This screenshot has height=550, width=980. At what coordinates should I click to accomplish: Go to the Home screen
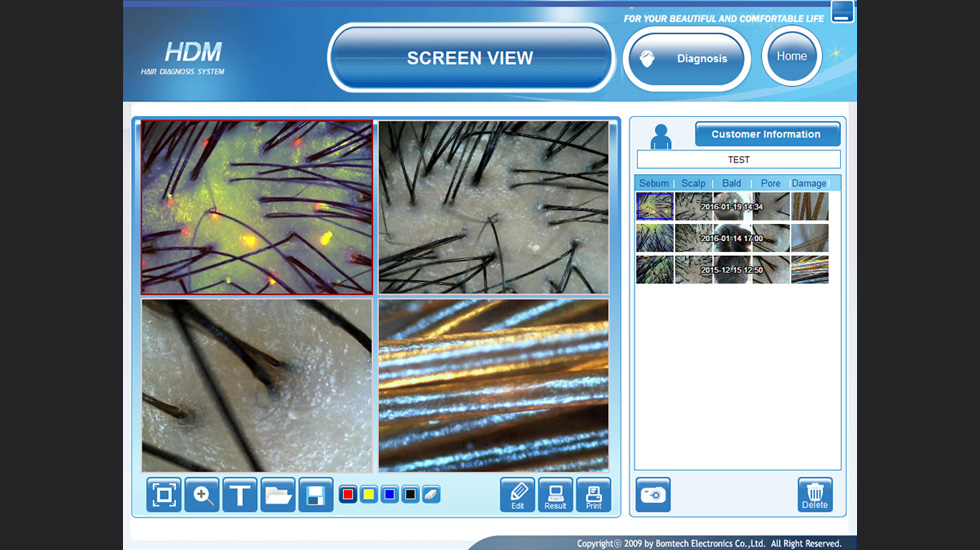(x=791, y=56)
